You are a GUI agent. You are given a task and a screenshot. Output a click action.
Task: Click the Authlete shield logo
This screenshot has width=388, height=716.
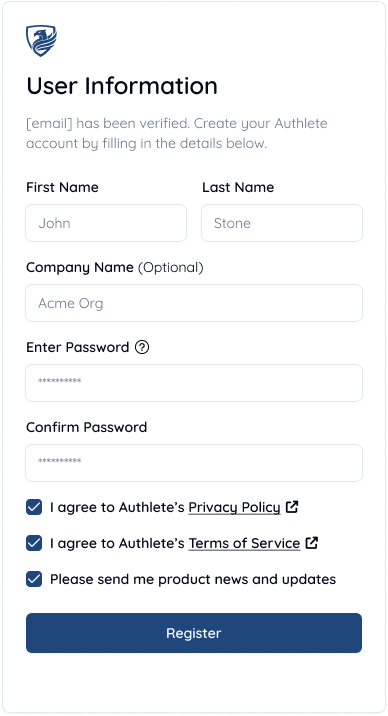[x=41, y=41]
